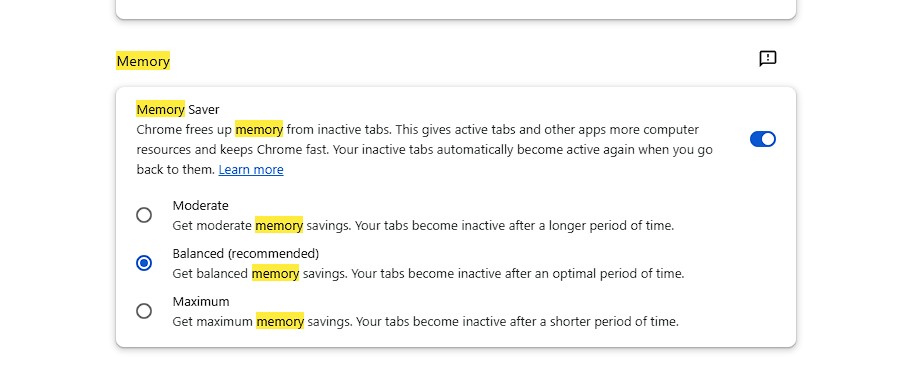Click the settings card above the Memory heading
This screenshot has height=365, width=914.
click(456, 9)
